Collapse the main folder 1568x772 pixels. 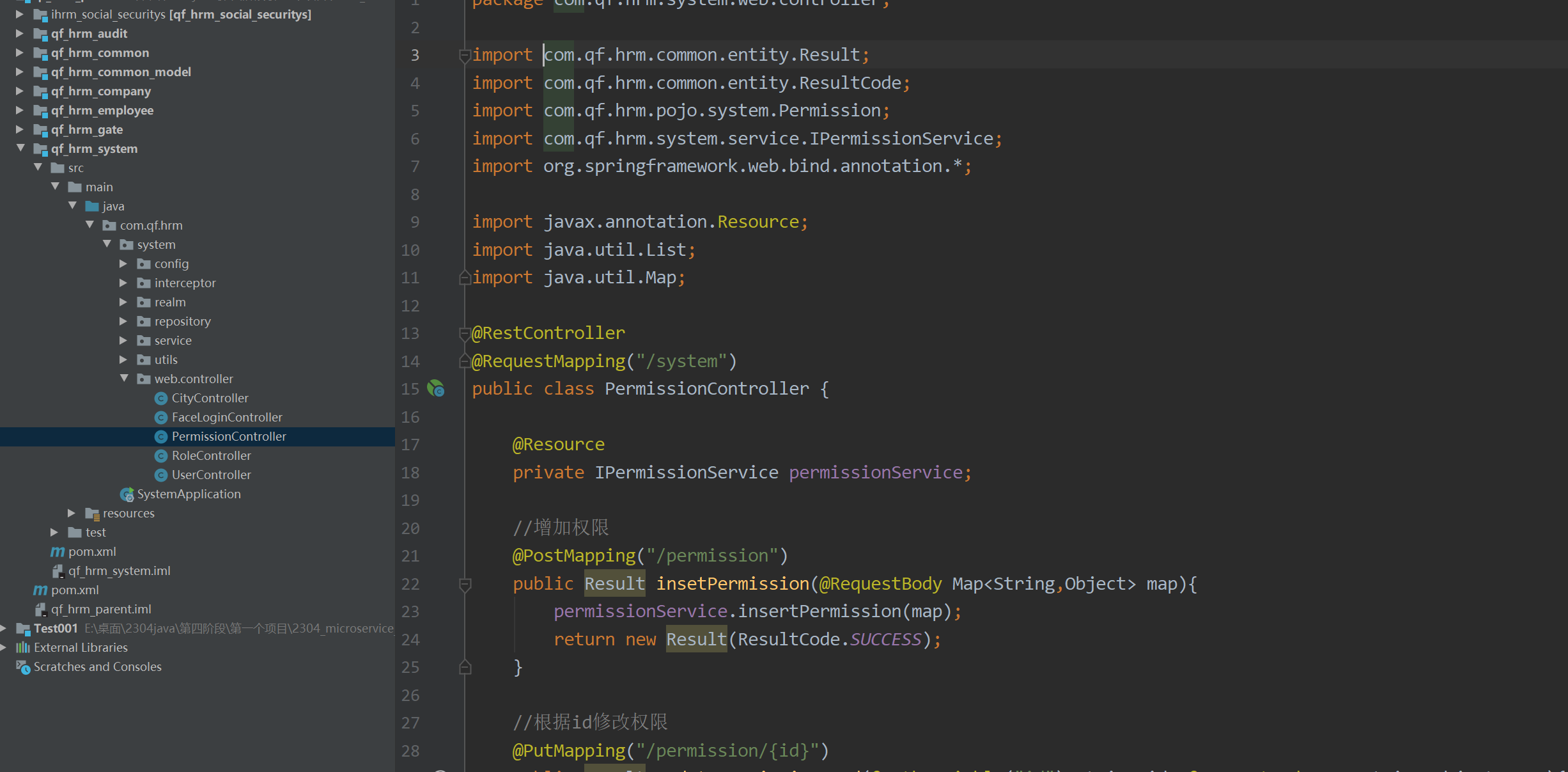coord(55,187)
